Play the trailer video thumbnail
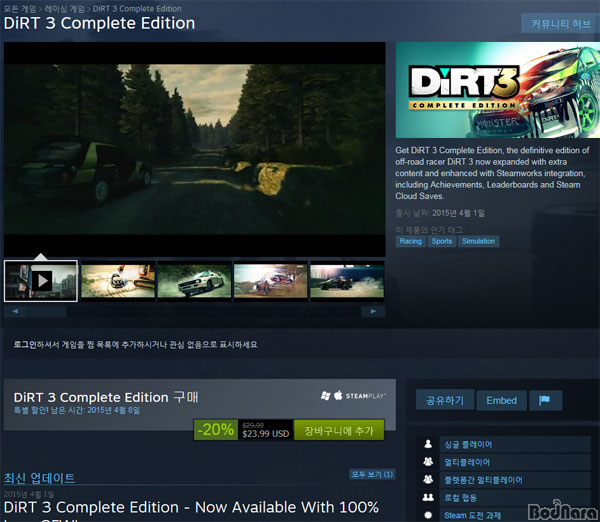Screen dimensions: 600x522 click(x=41, y=281)
